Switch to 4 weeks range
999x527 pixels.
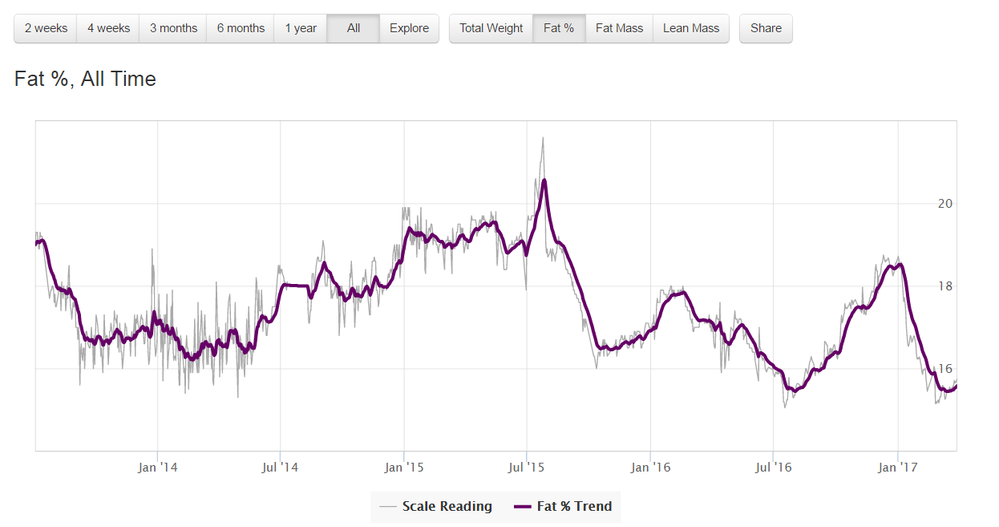(108, 28)
